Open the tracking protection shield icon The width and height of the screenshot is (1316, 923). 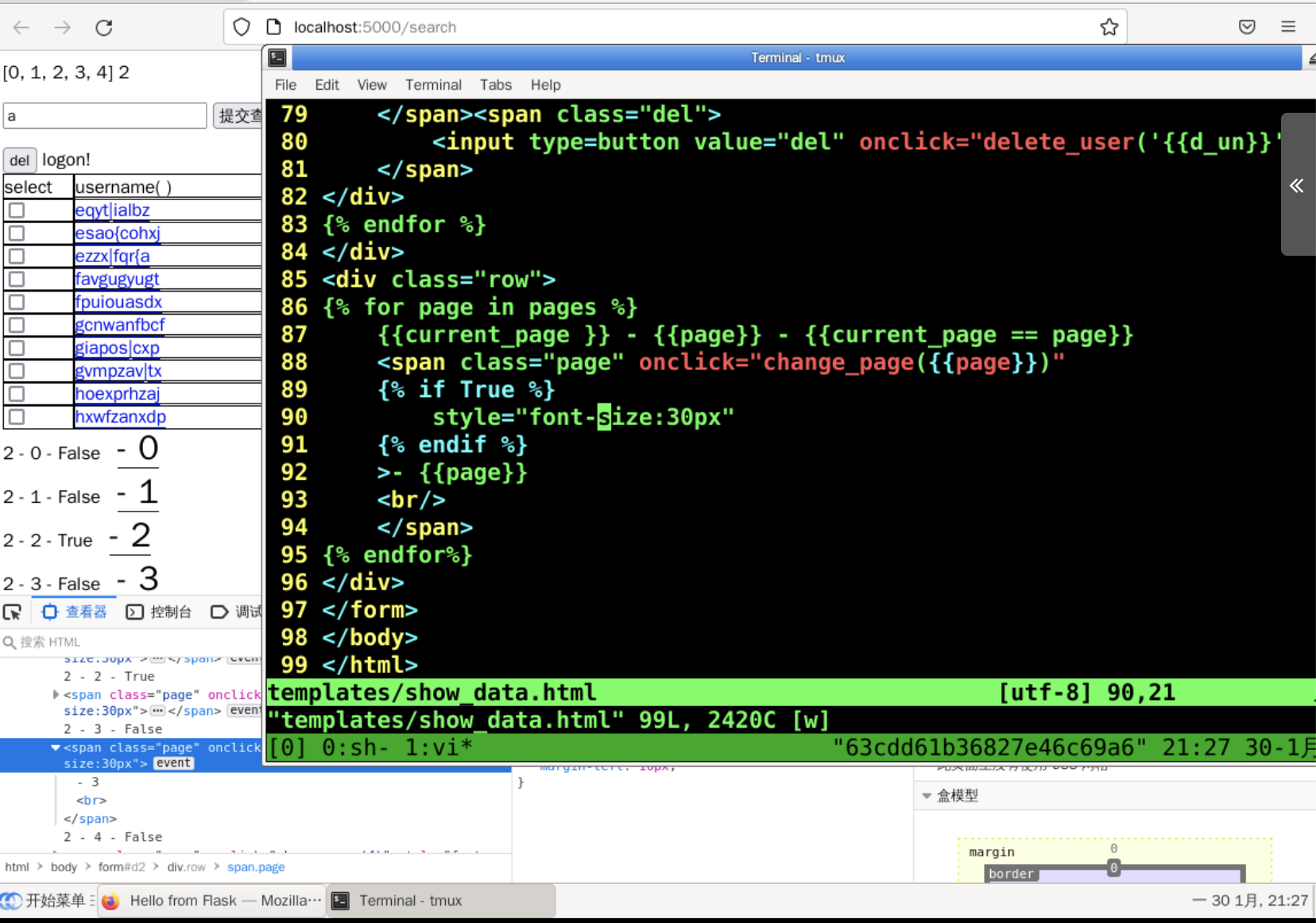pyautogui.click(x=242, y=27)
